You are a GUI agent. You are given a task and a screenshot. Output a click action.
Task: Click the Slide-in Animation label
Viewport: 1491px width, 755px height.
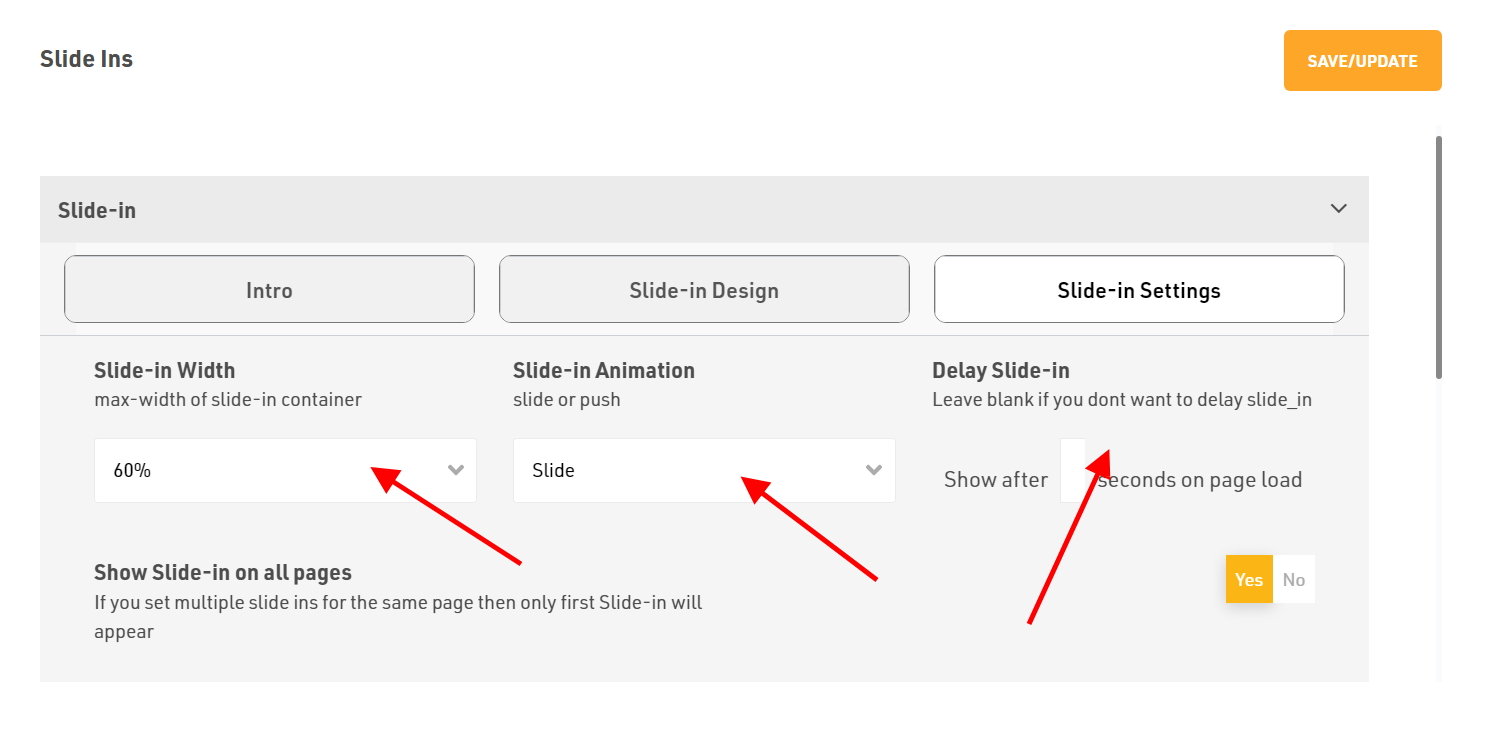click(603, 370)
